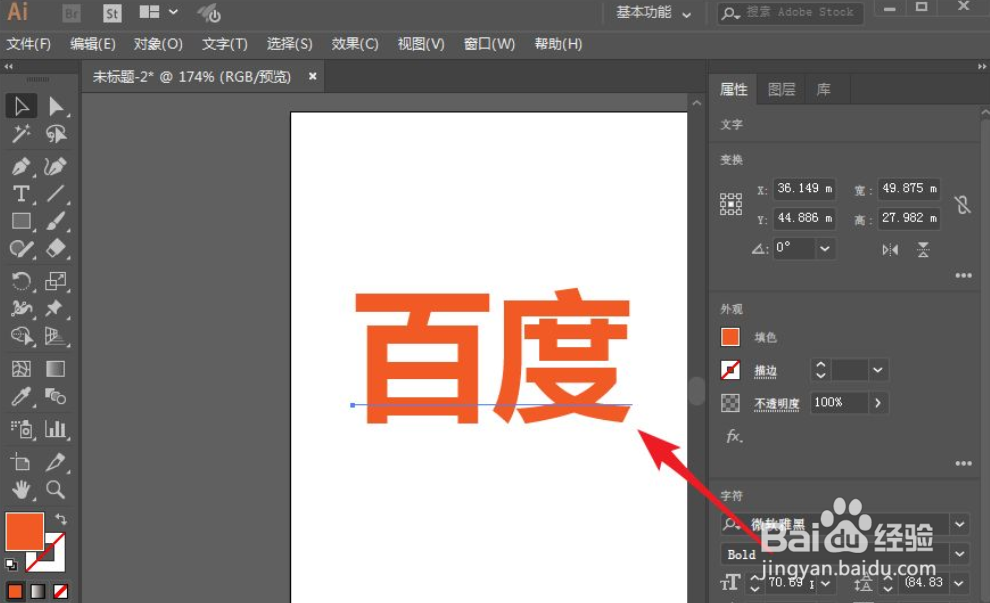Screen dimensions: 990x603
Task: Expand the opacity slider arrow
Action: tap(878, 403)
